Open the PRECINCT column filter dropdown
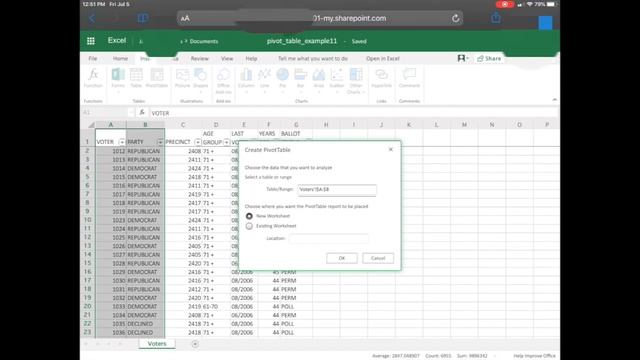This screenshot has height=360, width=640. click(x=198, y=142)
